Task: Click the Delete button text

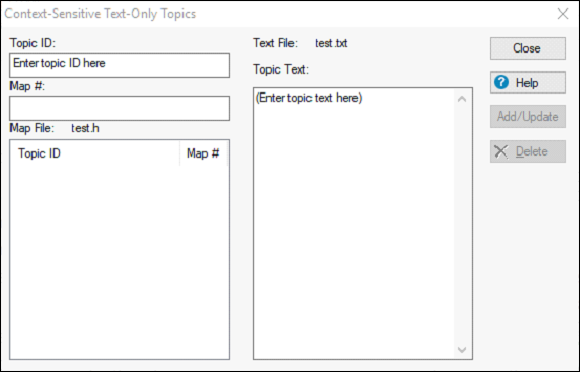Action: [532, 151]
